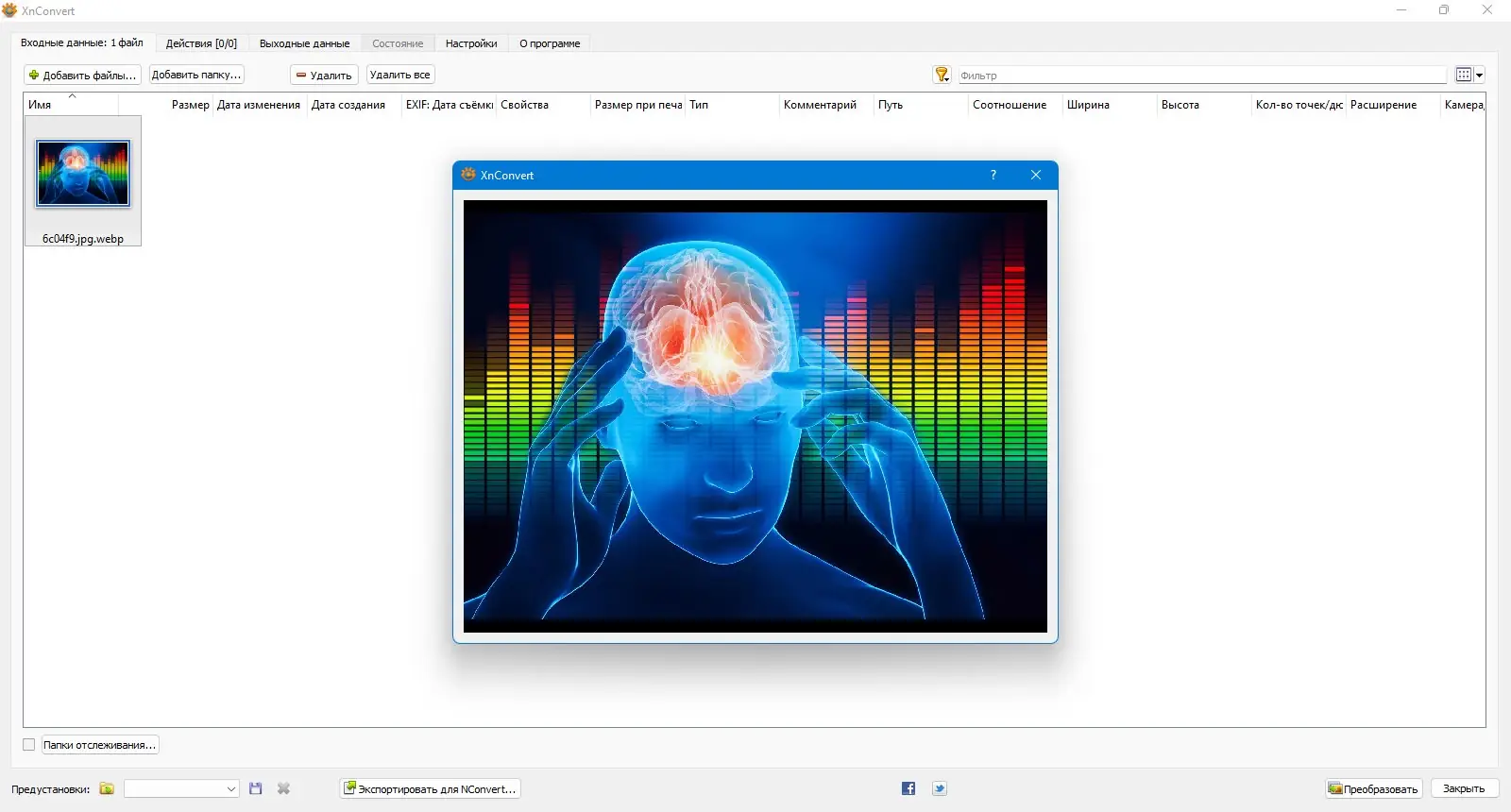Open the presets folder icon
Image resolution: width=1511 pixels, height=812 pixels.
[107, 788]
